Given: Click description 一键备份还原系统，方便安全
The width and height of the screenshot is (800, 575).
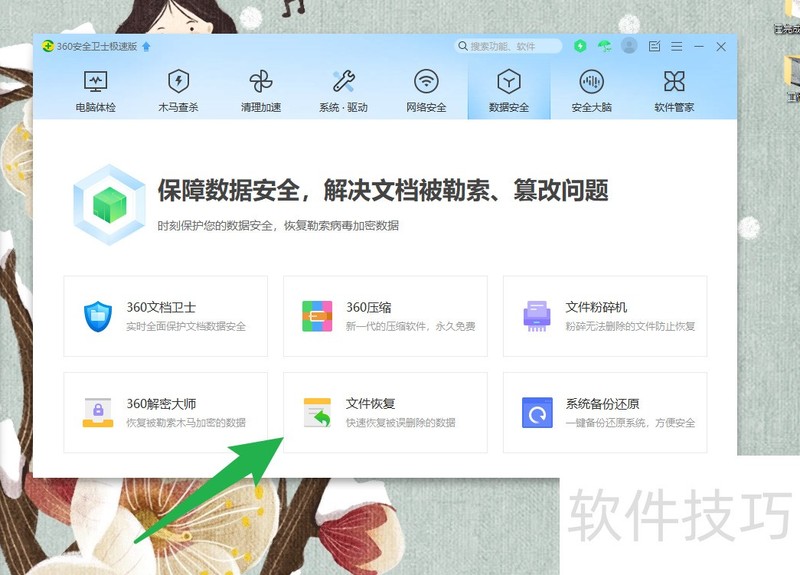Looking at the screenshot, I should coord(630,422).
